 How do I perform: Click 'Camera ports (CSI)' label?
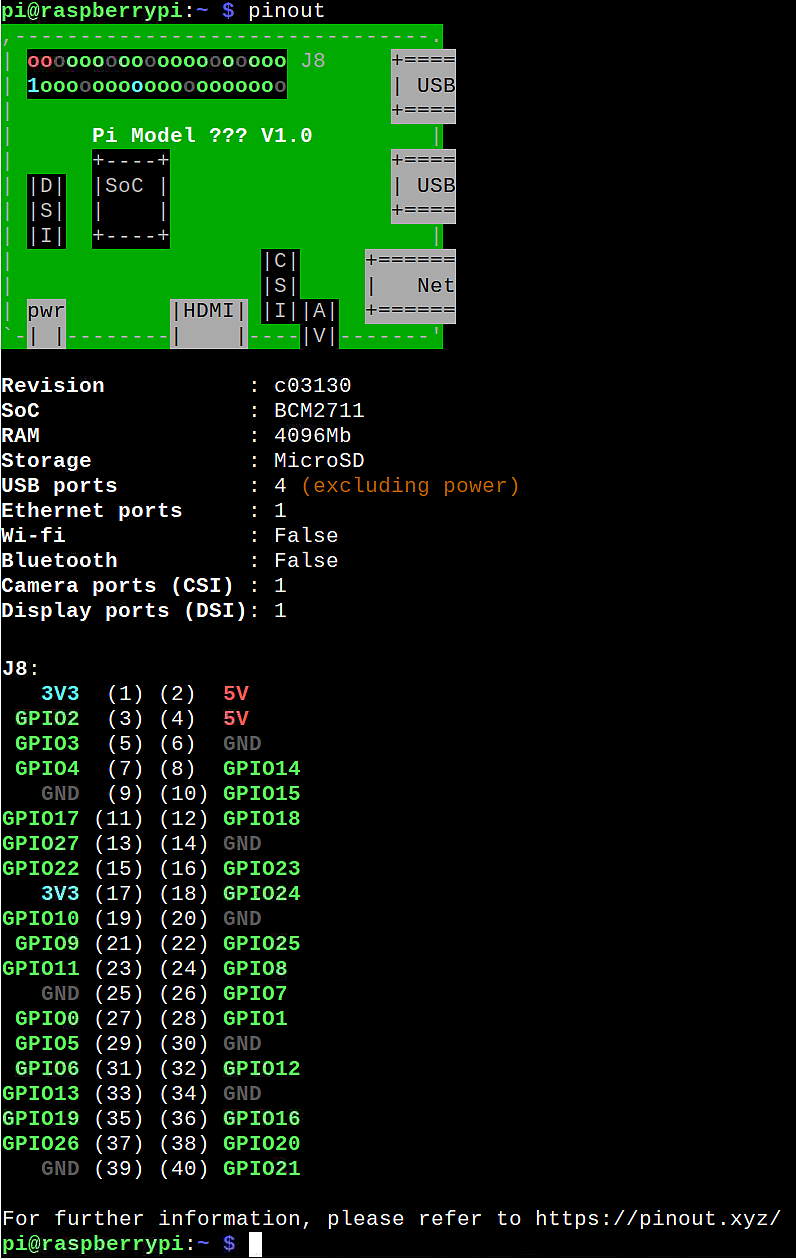click(117, 586)
